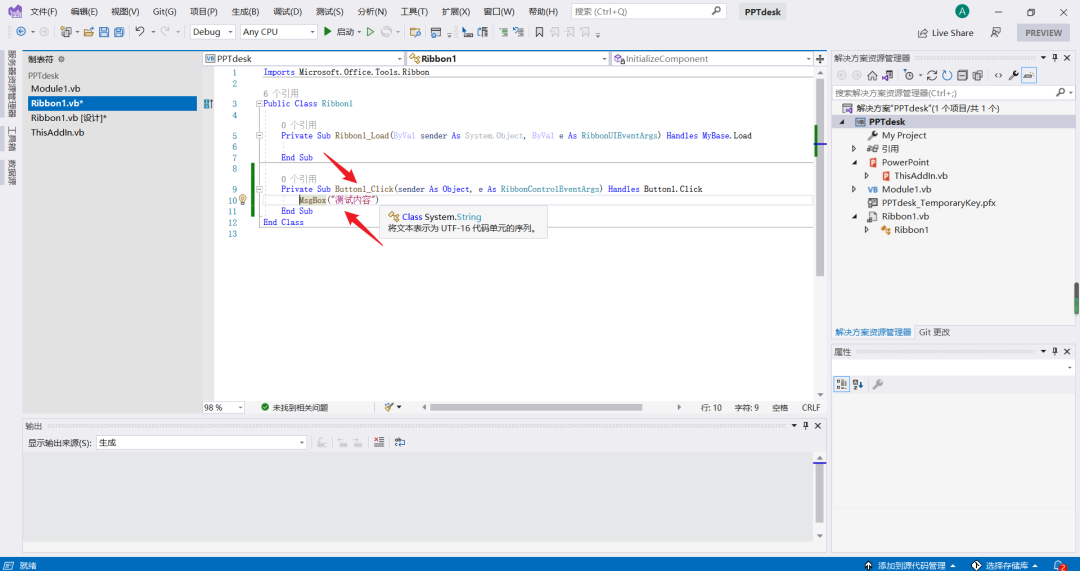Open the 文件(F) menu
The image size is (1080, 571).
[x=44, y=12]
